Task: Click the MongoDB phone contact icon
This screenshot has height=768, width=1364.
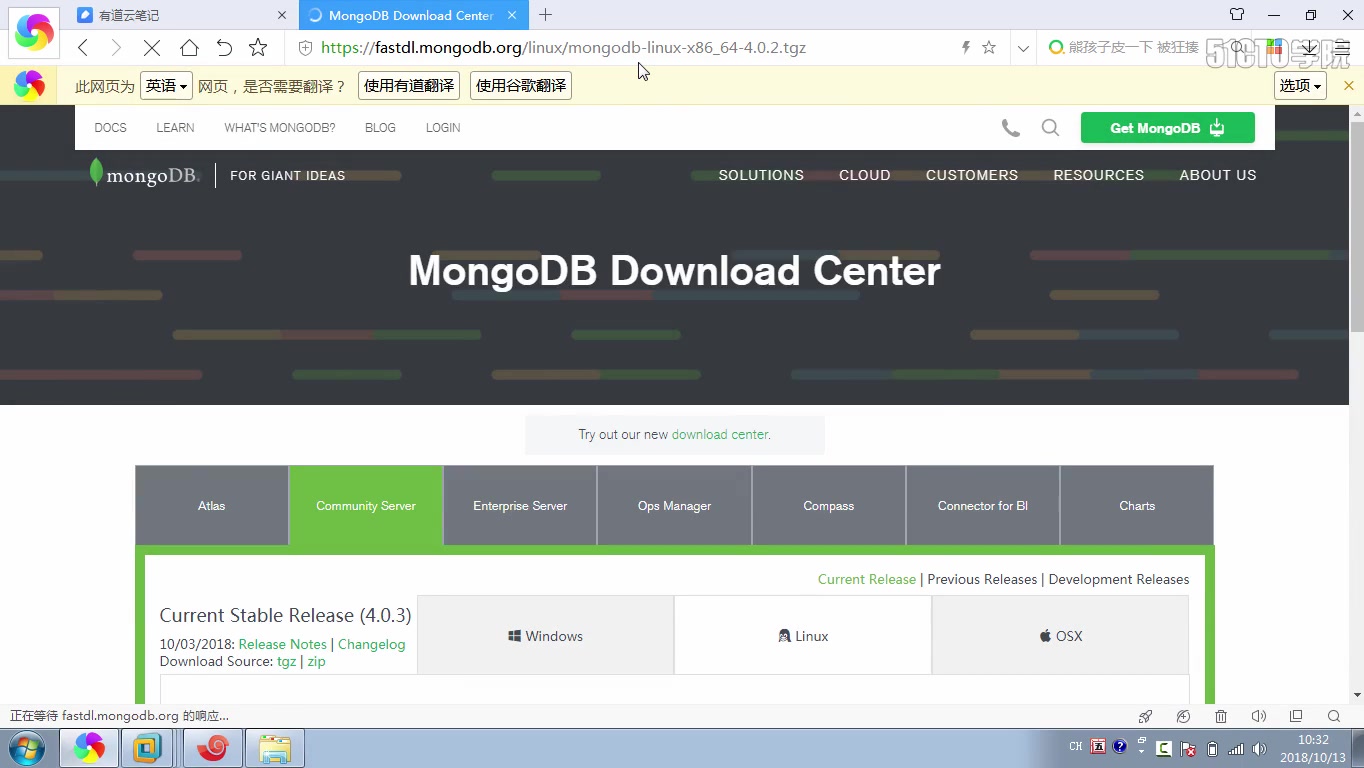Action: click(x=1010, y=128)
